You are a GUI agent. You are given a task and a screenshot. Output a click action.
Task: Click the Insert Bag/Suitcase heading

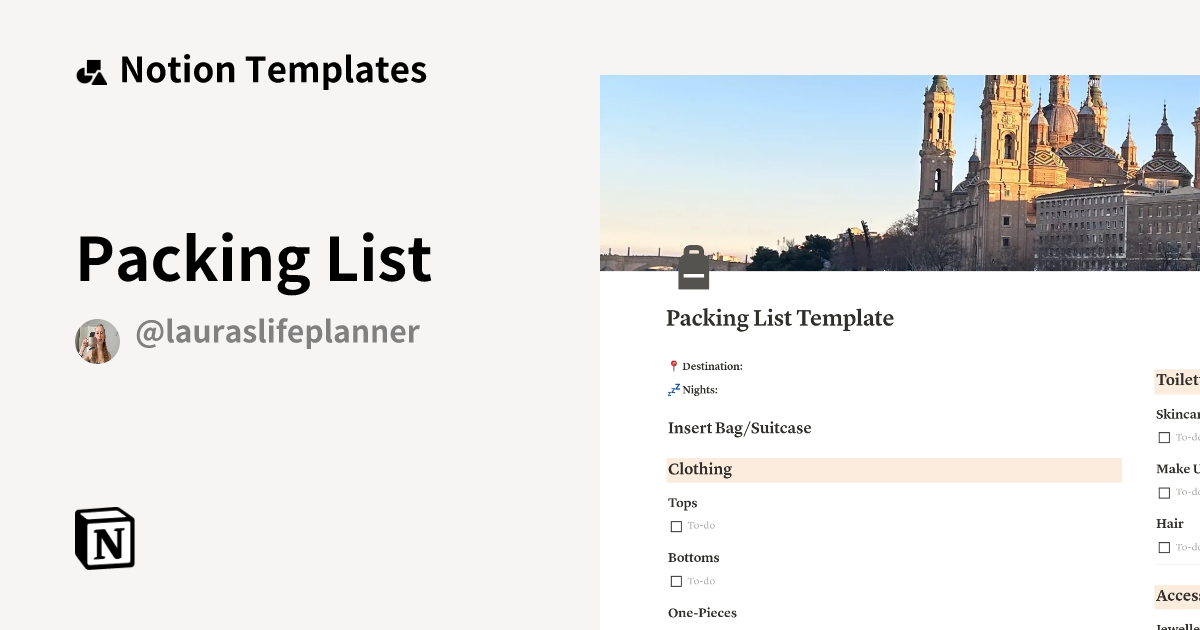pyautogui.click(x=740, y=428)
